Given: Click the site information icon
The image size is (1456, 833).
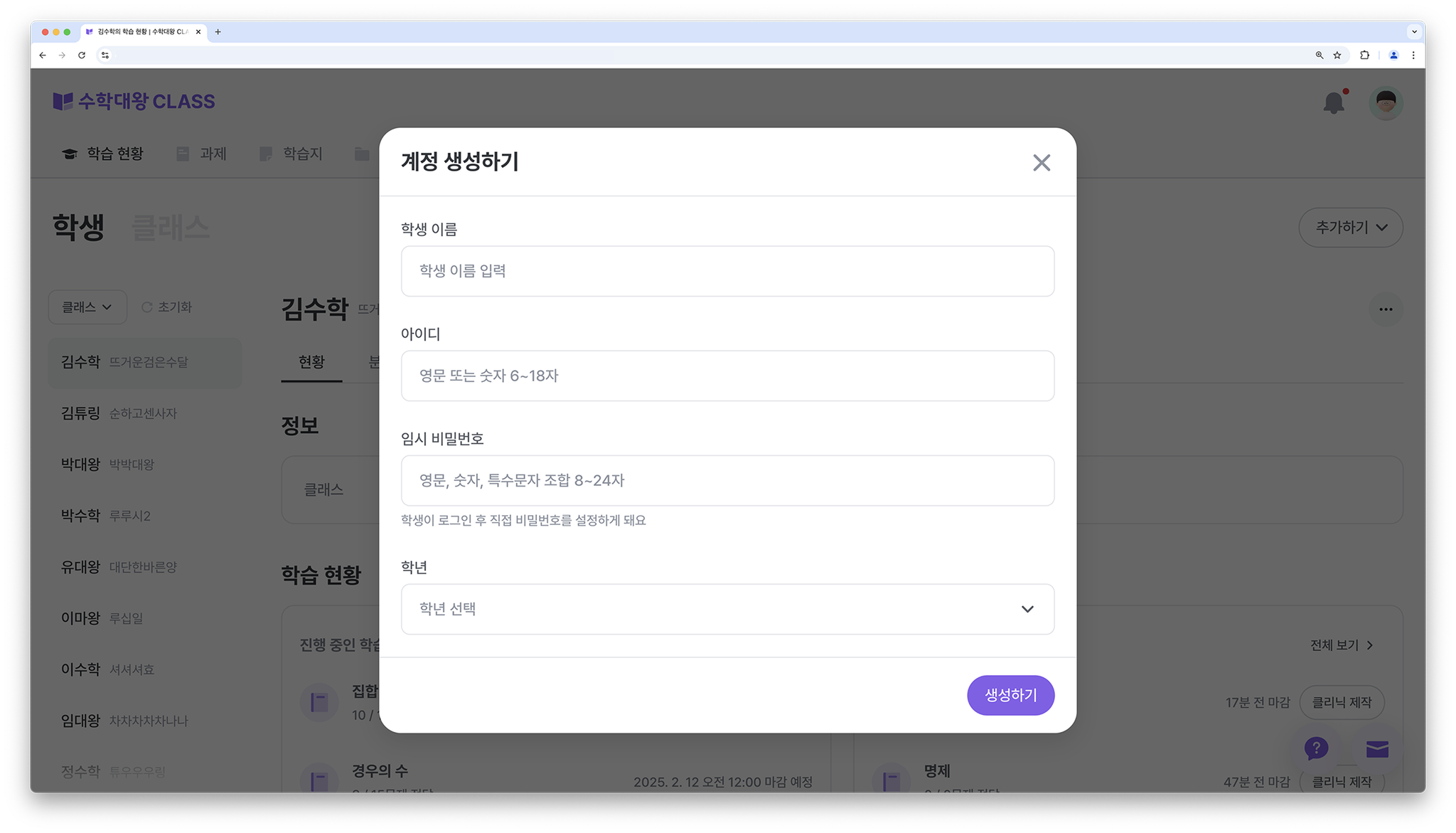Looking at the screenshot, I should point(105,55).
